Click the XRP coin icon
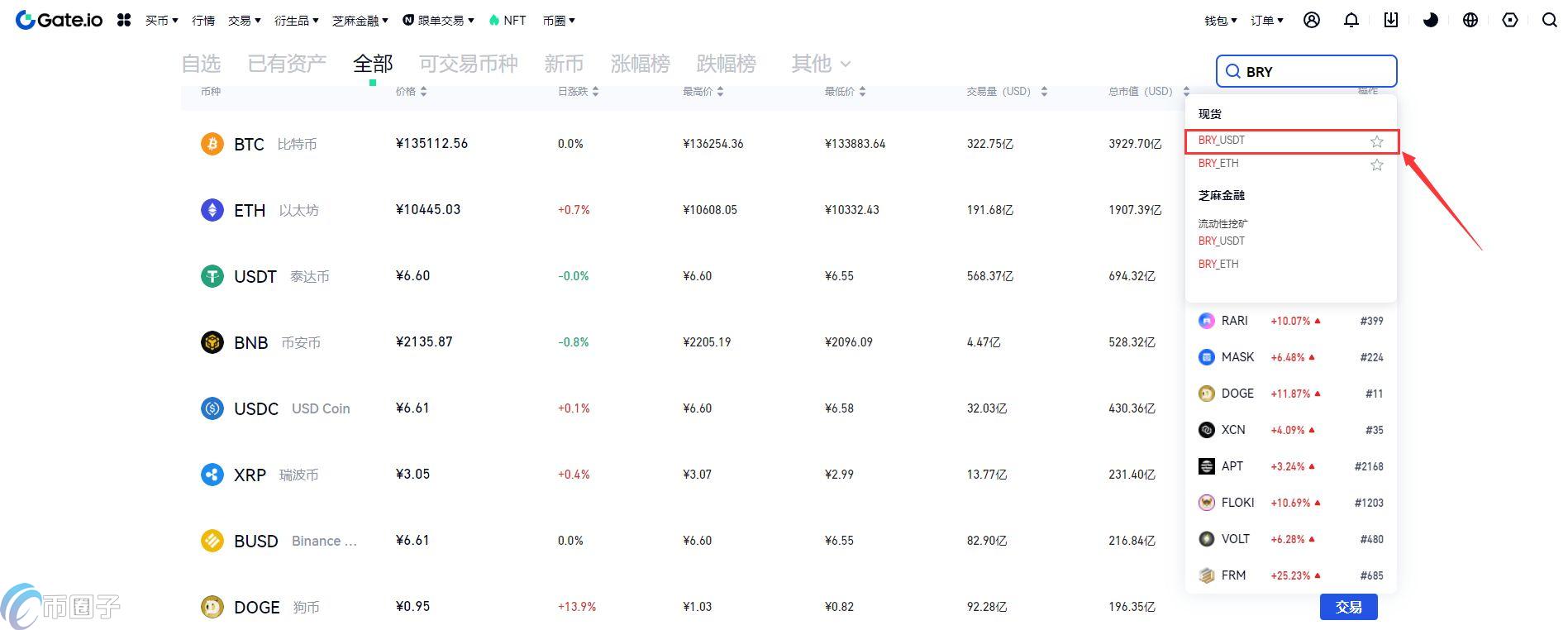Image resolution: width=1568 pixels, height=630 pixels. (x=212, y=475)
